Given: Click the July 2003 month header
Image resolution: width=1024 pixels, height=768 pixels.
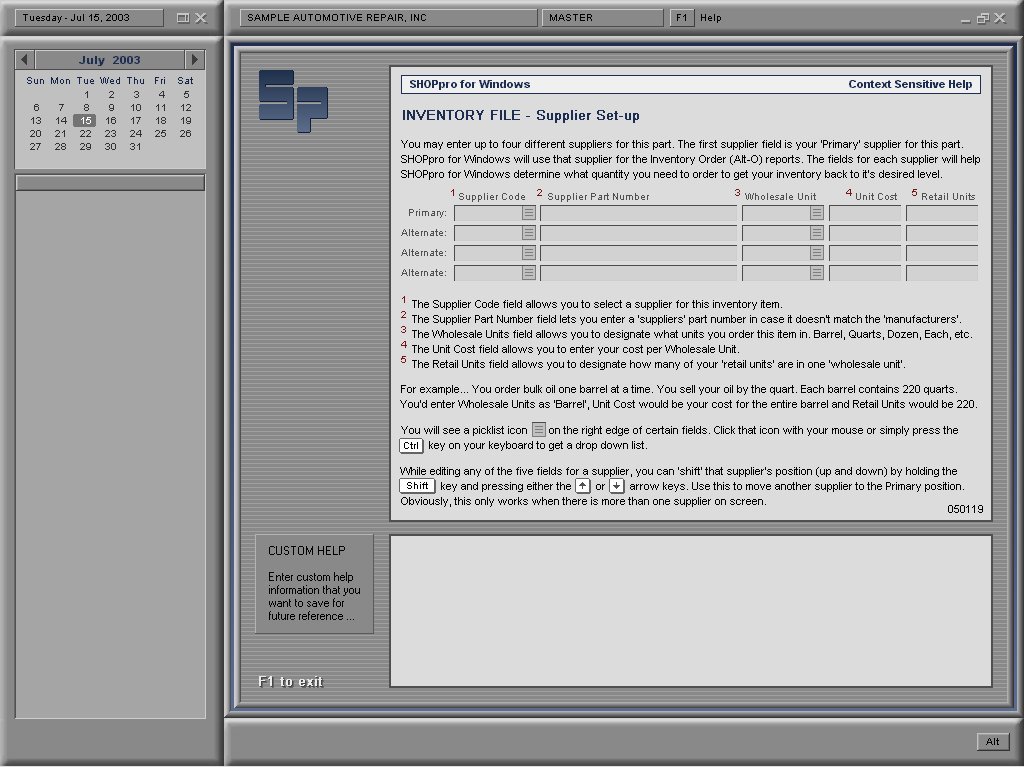Looking at the screenshot, I should [x=110, y=59].
